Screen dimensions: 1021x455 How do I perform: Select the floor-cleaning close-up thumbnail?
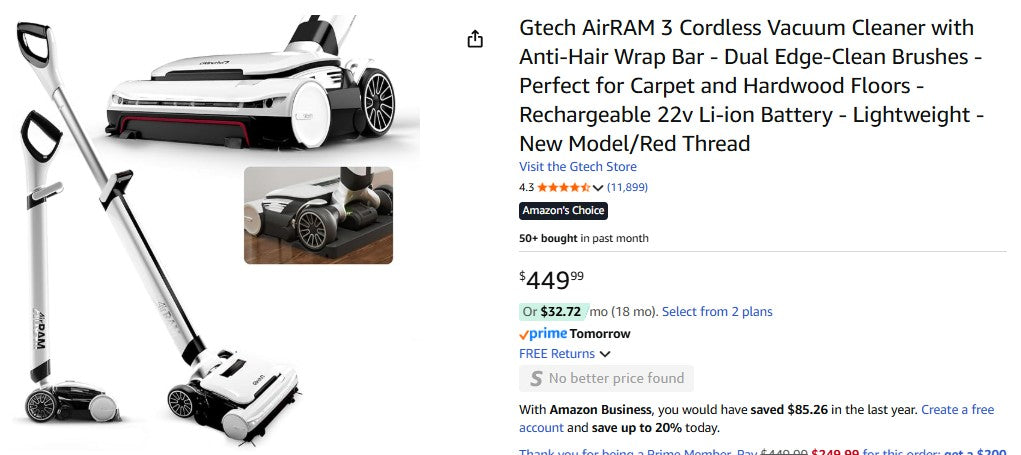(318, 215)
